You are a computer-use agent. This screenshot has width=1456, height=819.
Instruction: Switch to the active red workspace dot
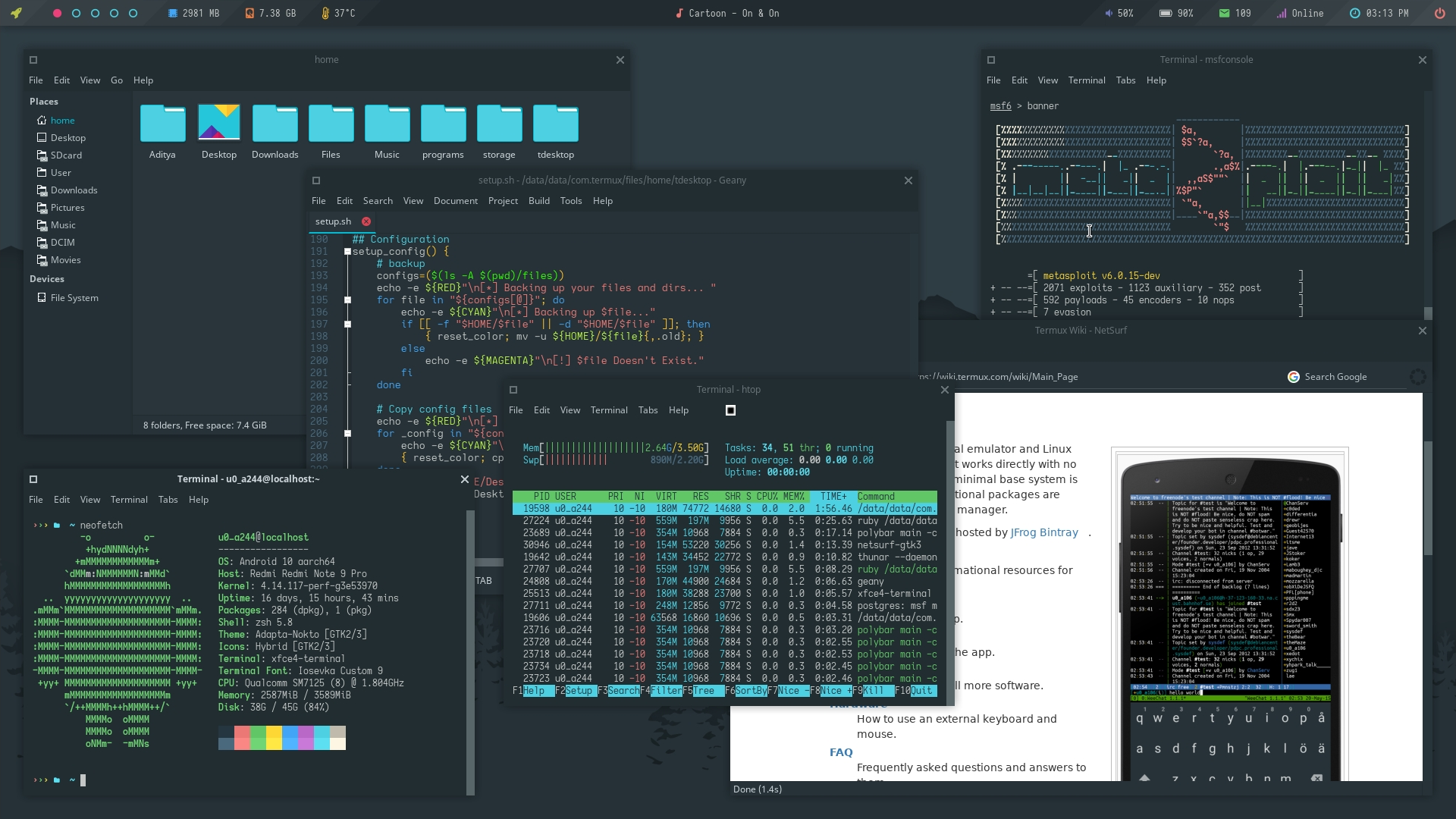57,13
